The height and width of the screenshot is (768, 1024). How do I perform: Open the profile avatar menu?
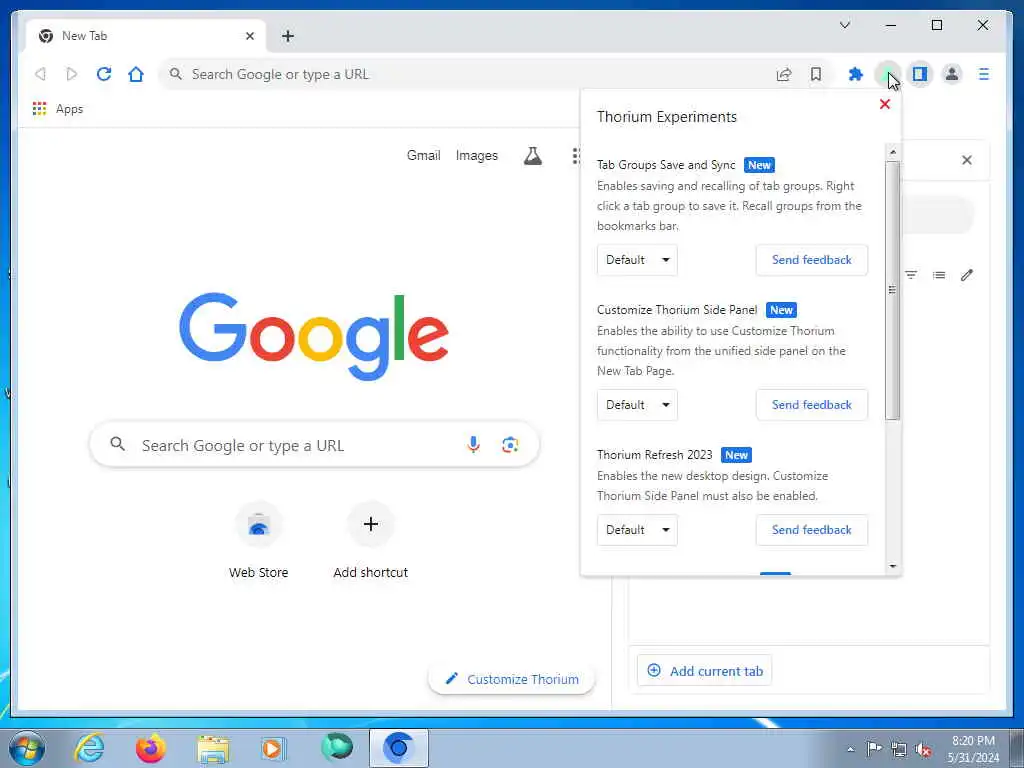pyautogui.click(x=952, y=74)
